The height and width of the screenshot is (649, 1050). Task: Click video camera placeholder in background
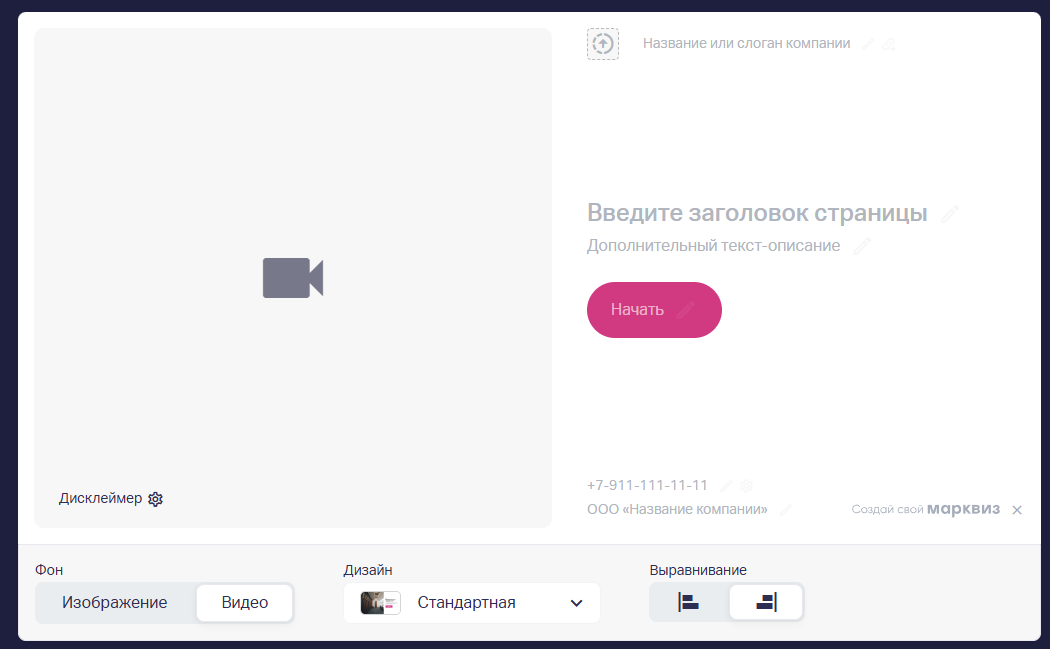293,278
